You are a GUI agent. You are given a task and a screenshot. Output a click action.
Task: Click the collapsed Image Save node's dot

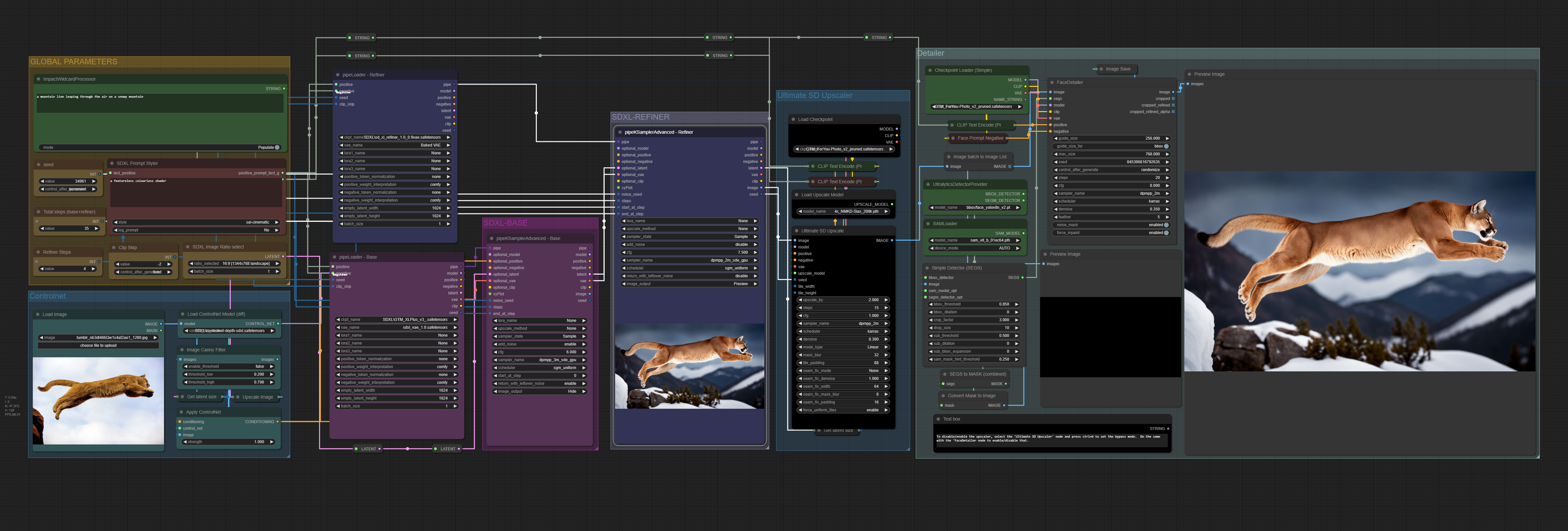tap(1101, 69)
